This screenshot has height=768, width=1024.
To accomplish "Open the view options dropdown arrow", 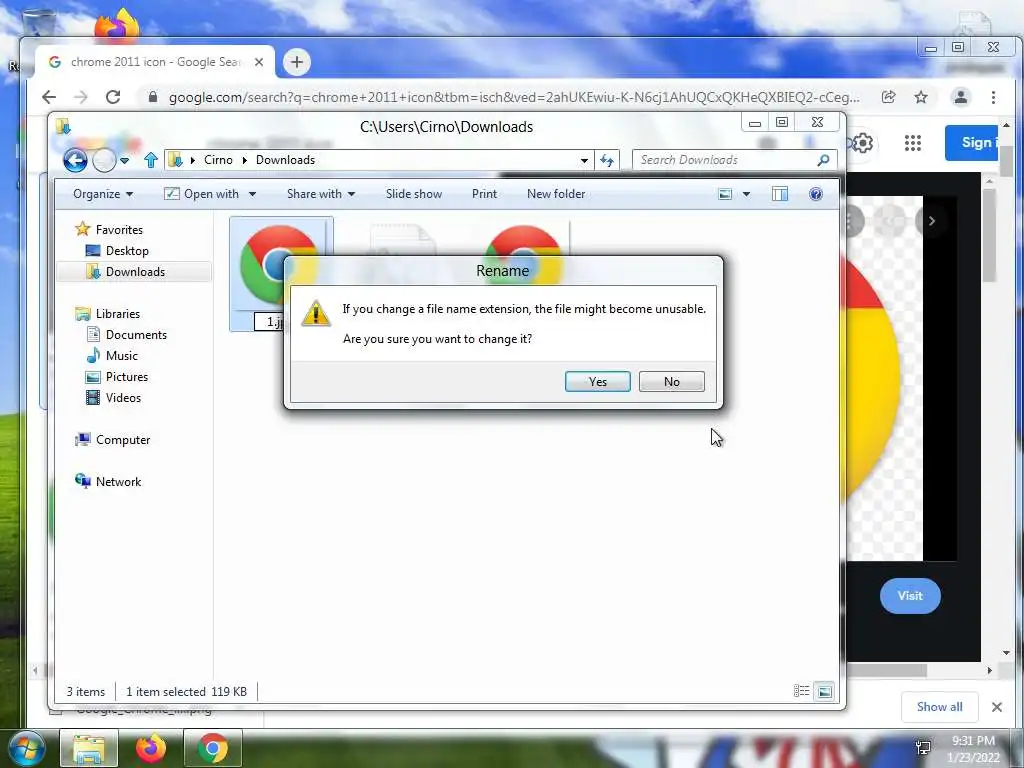I will click(746, 194).
